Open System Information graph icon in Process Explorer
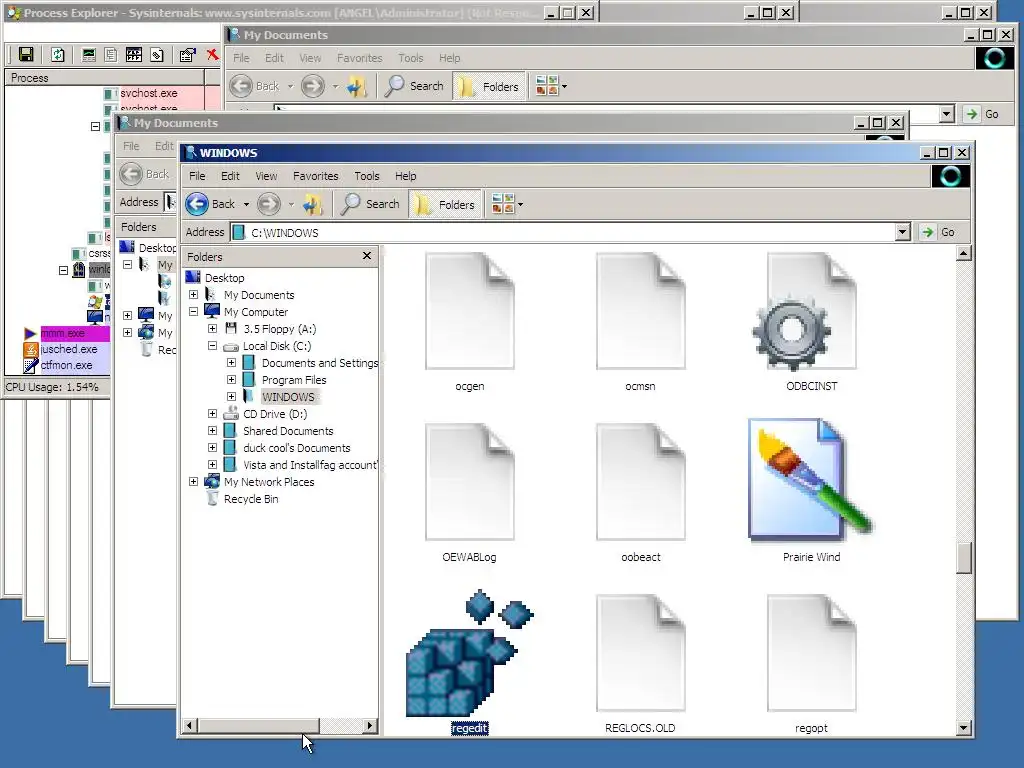The height and width of the screenshot is (768, 1024). pos(89,55)
